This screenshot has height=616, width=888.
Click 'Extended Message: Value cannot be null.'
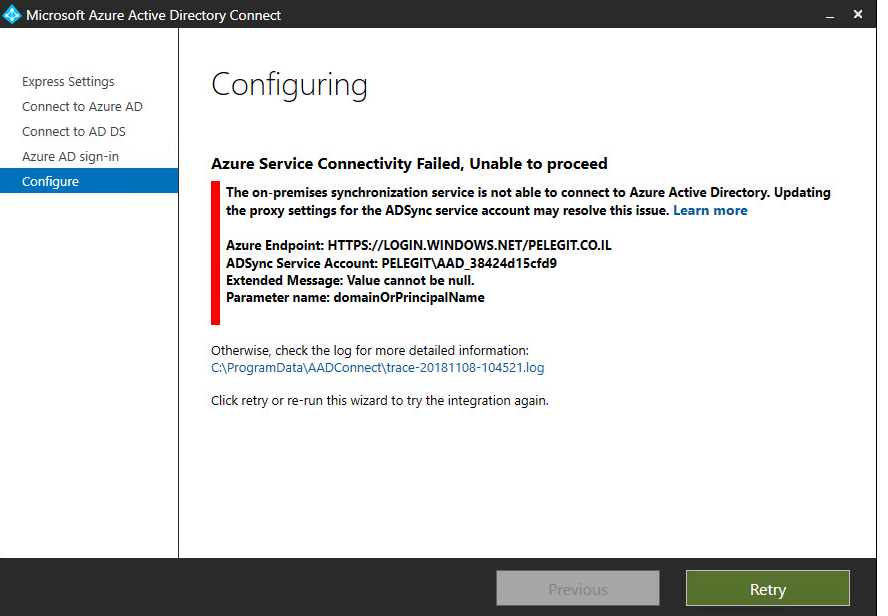click(350, 280)
